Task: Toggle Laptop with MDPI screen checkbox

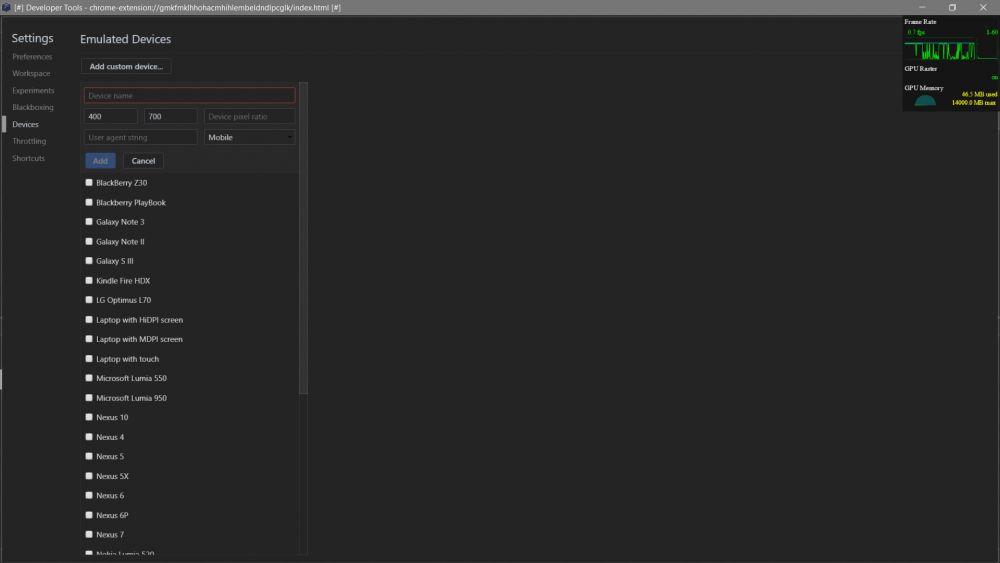Action: coord(89,339)
